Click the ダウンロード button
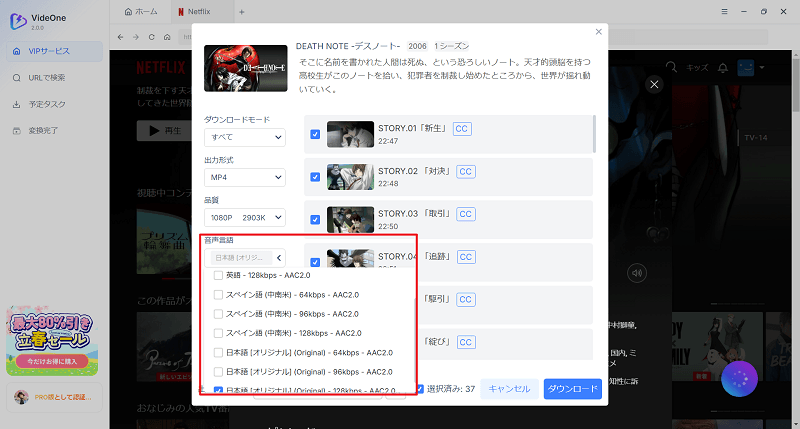This screenshot has width=800, height=429. tap(572, 389)
